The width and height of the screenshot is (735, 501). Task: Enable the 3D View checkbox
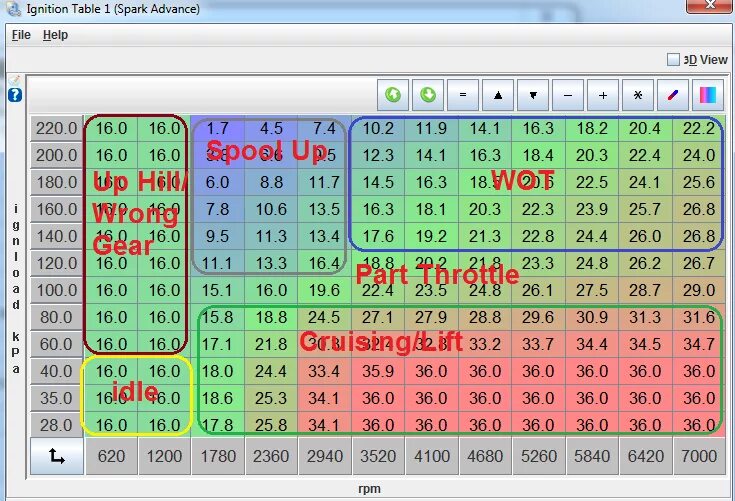pos(673,60)
